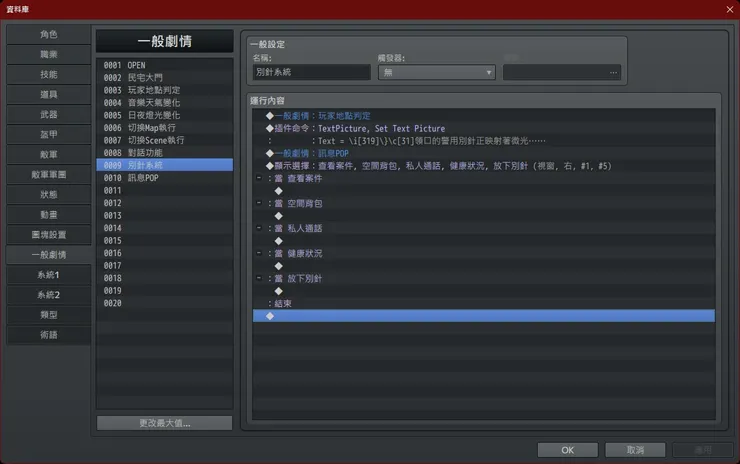Select empty command under 當 空間背包
This screenshot has height=464, width=740.
click(x=484, y=216)
